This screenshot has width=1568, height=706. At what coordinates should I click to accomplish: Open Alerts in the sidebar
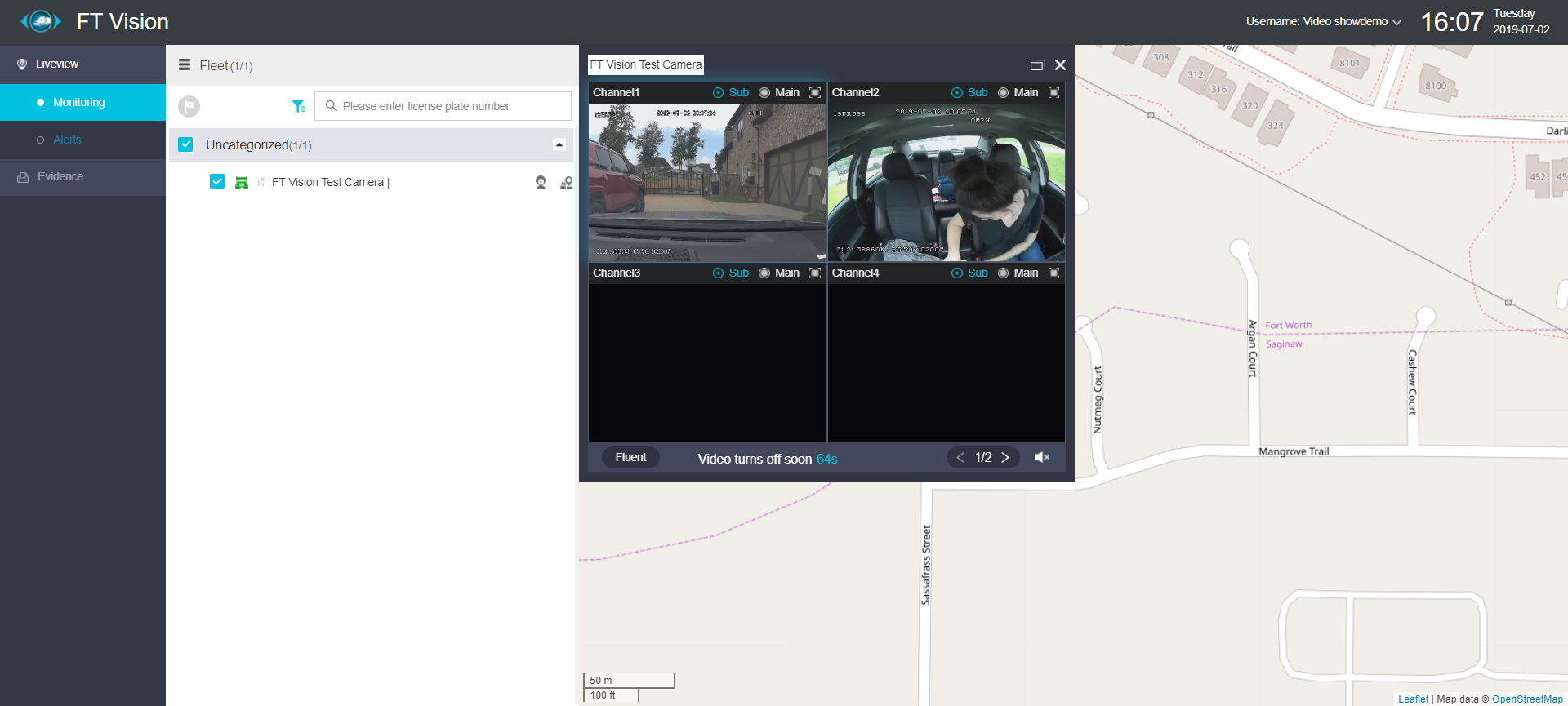(x=82, y=140)
